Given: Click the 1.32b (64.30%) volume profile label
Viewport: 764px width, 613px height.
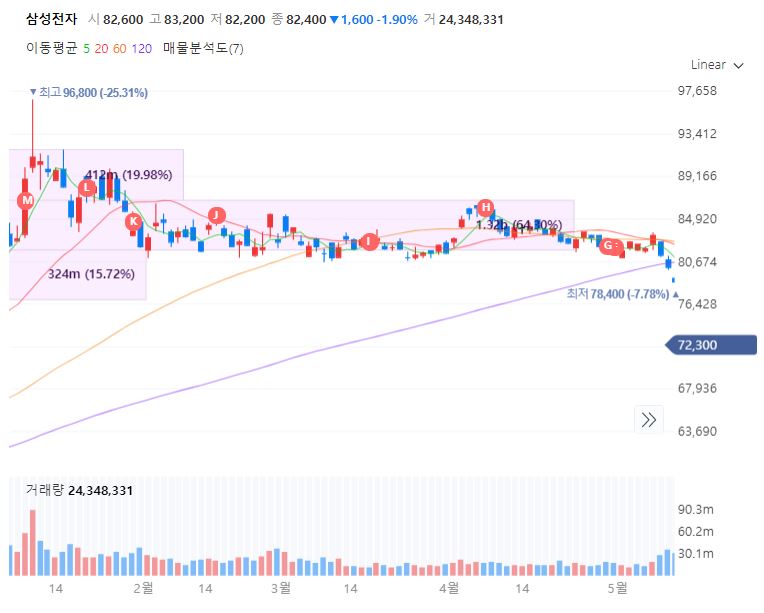Looking at the screenshot, I should (519, 225).
